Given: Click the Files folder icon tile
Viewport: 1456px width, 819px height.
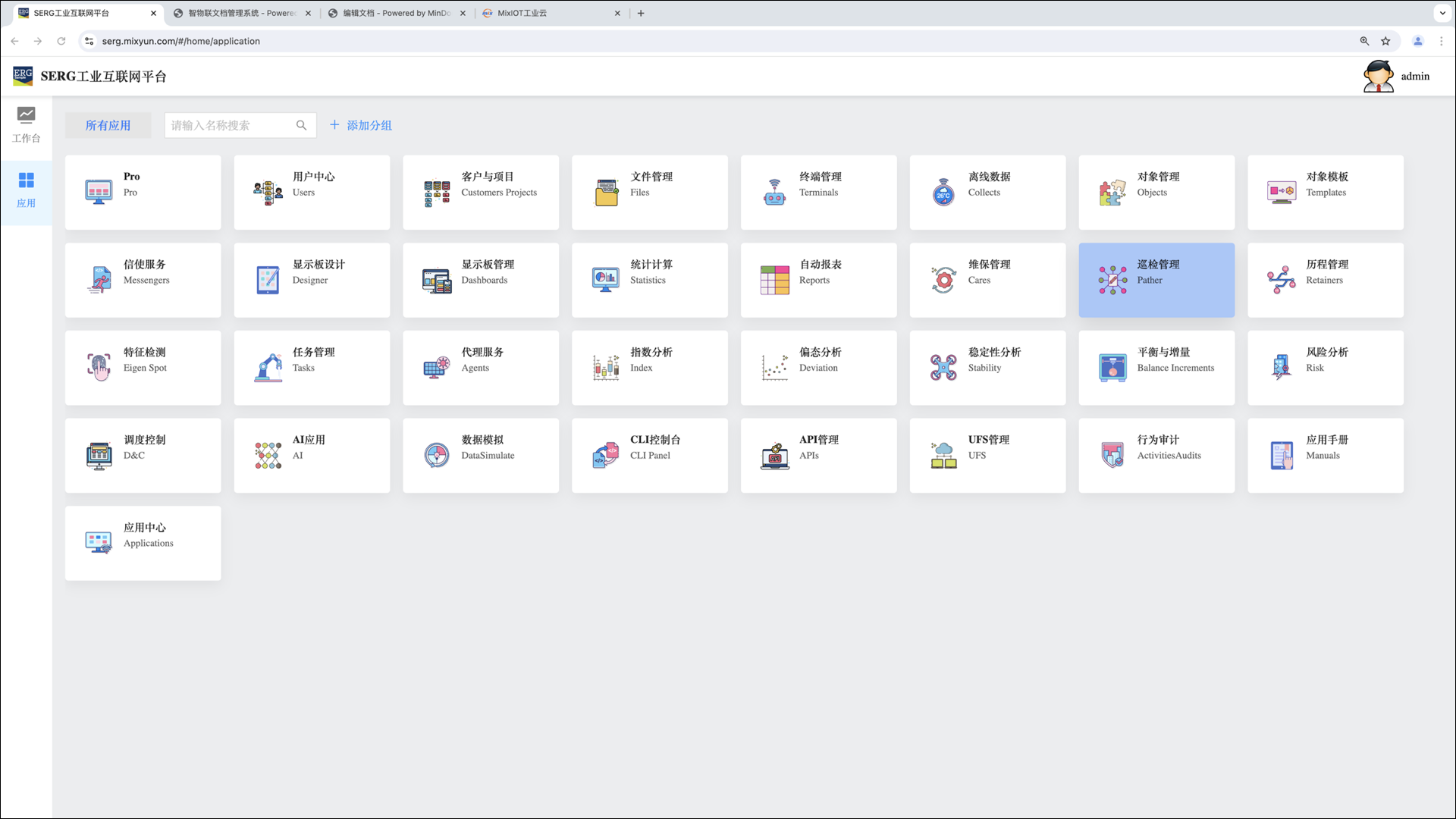Looking at the screenshot, I should (x=606, y=193).
